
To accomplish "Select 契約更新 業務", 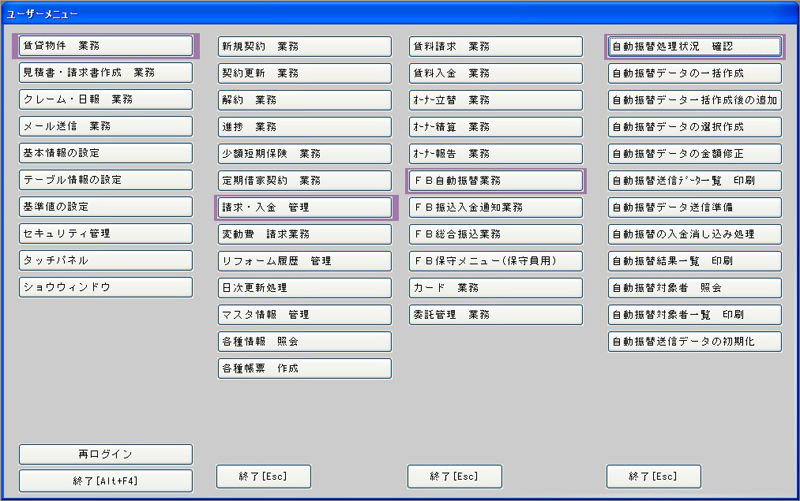I will coord(305,74).
